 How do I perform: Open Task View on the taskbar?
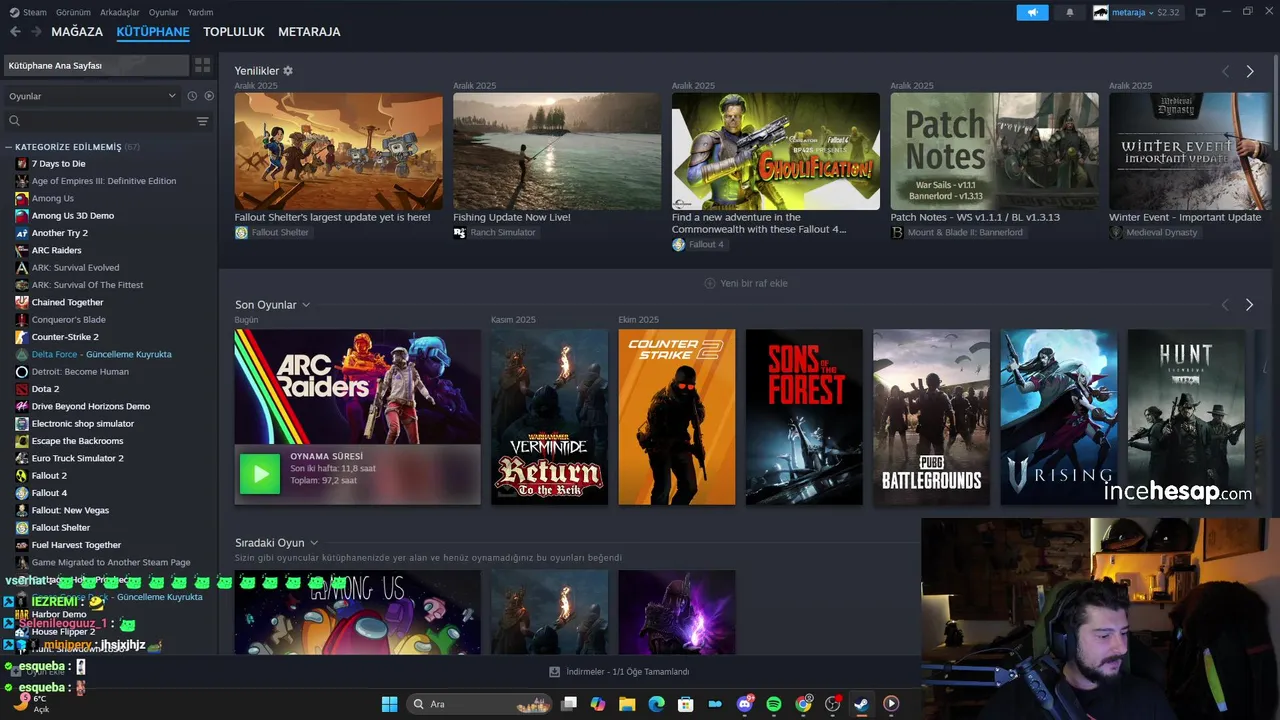coord(569,704)
